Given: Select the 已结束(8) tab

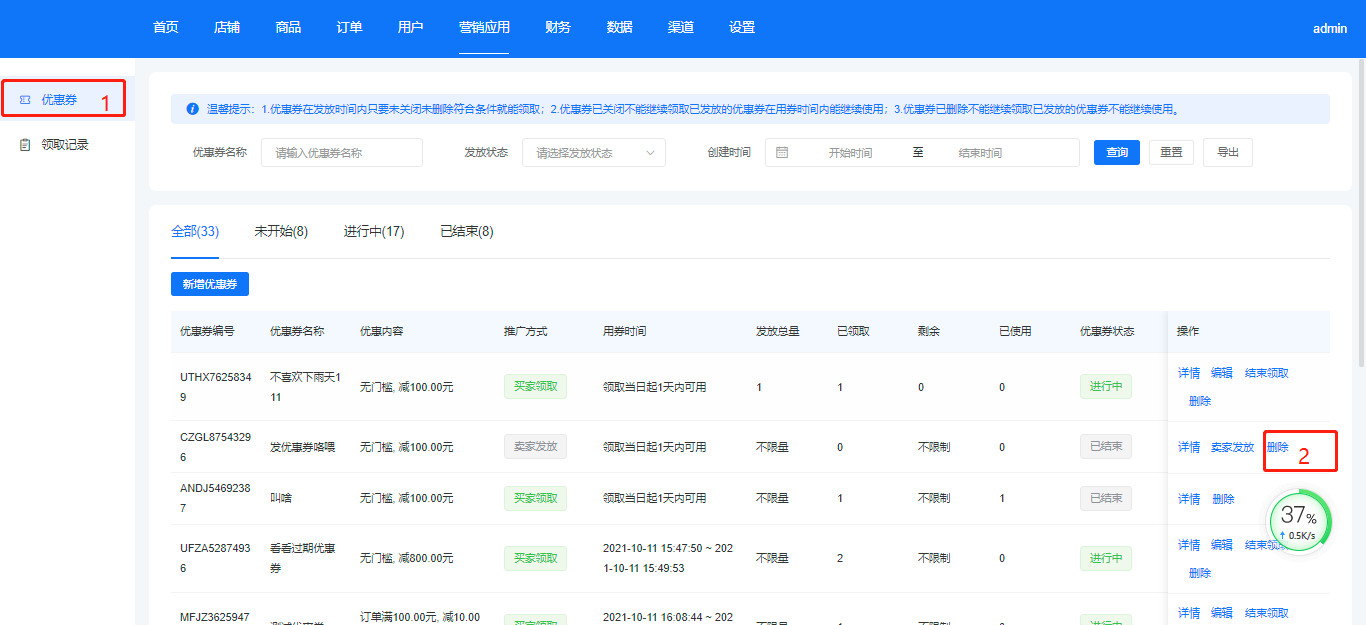Looking at the screenshot, I should (x=467, y=232).
